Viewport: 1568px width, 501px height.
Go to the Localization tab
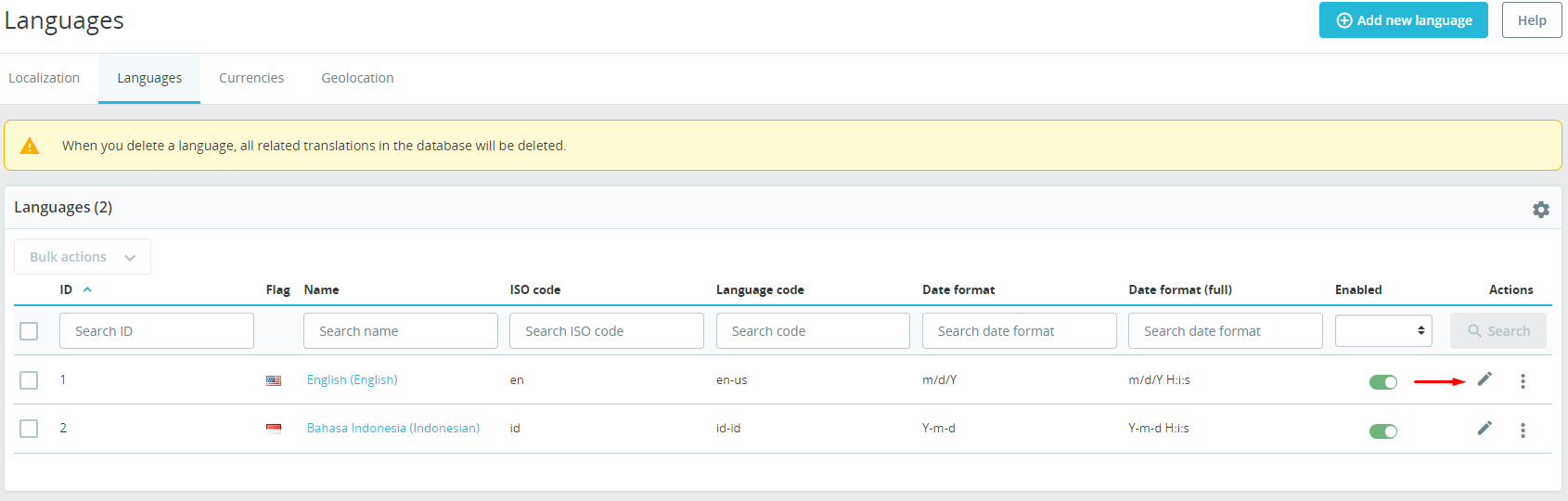tap(44, 78)
